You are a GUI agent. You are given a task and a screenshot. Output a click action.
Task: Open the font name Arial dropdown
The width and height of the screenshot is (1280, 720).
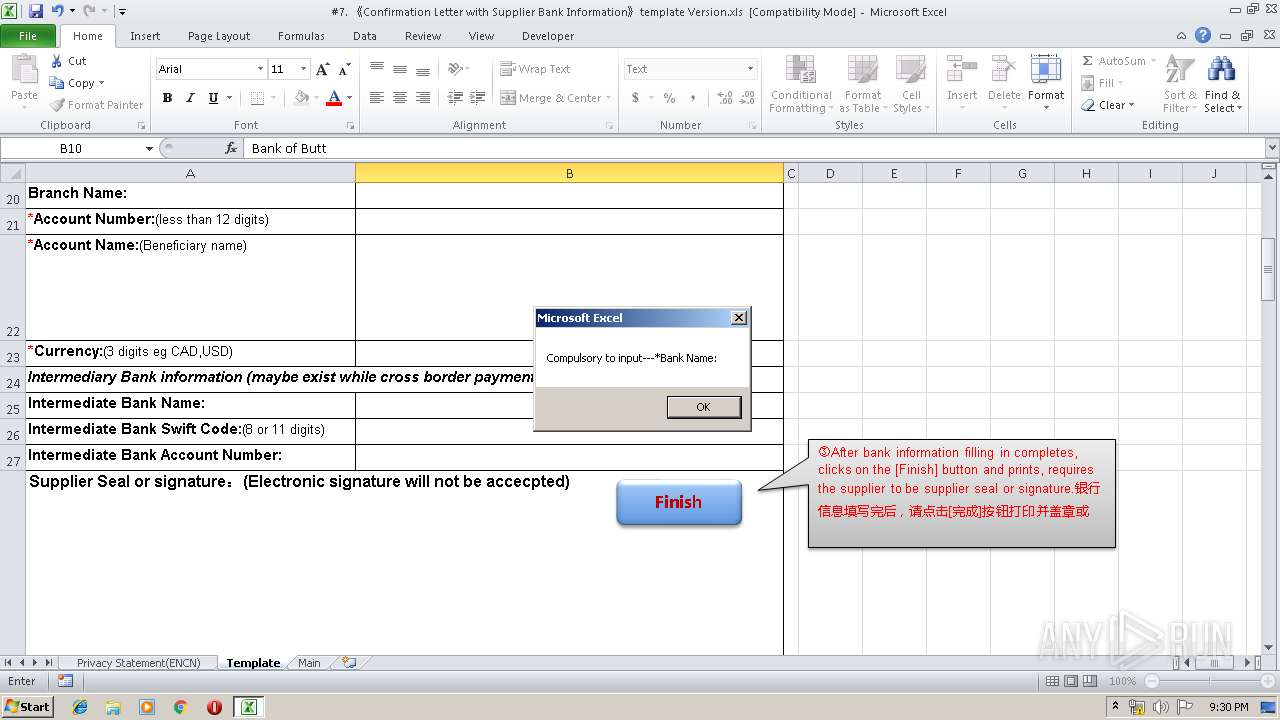point(260,69)
